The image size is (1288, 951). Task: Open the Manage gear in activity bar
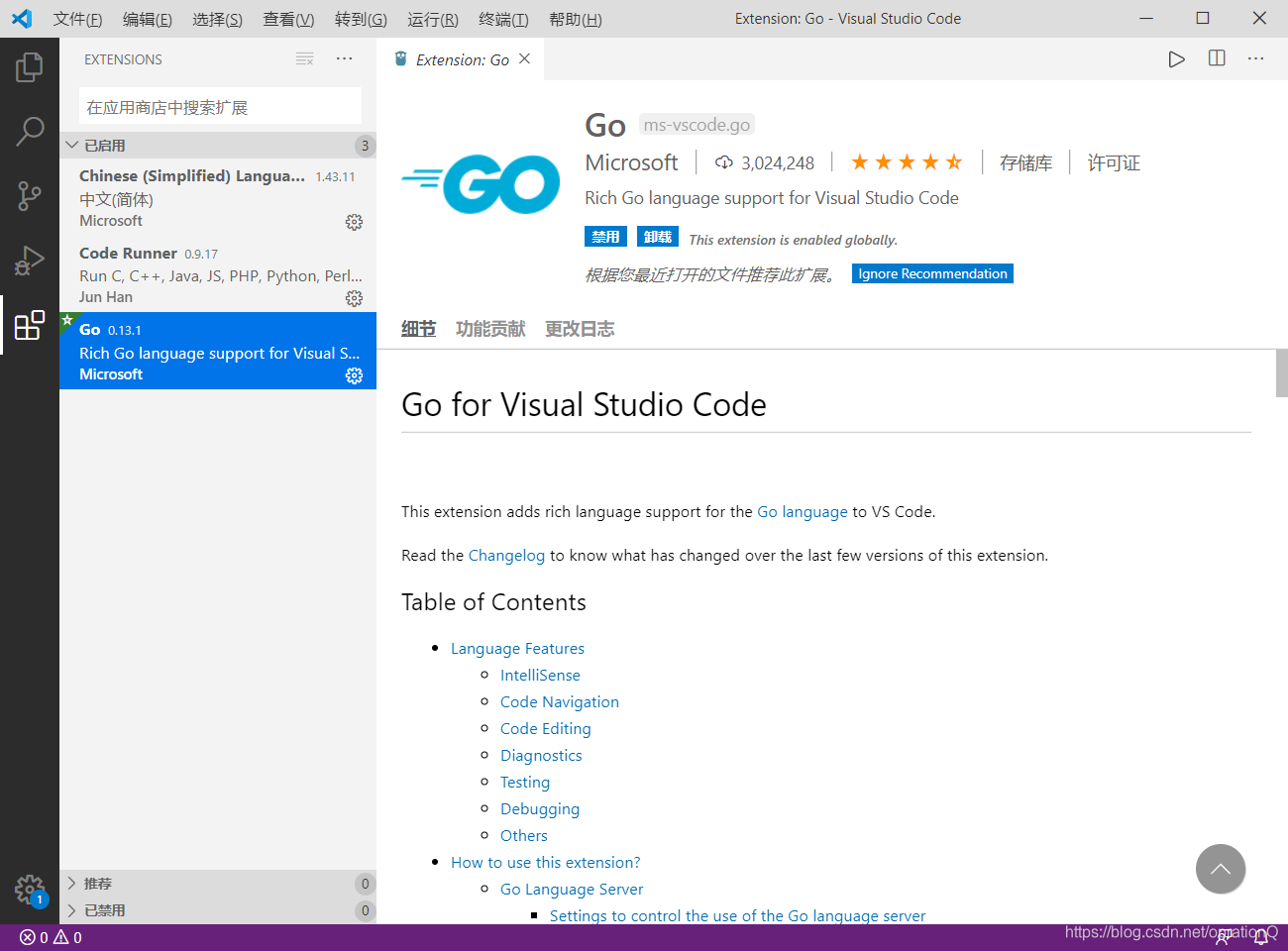(x=30, y=890)
